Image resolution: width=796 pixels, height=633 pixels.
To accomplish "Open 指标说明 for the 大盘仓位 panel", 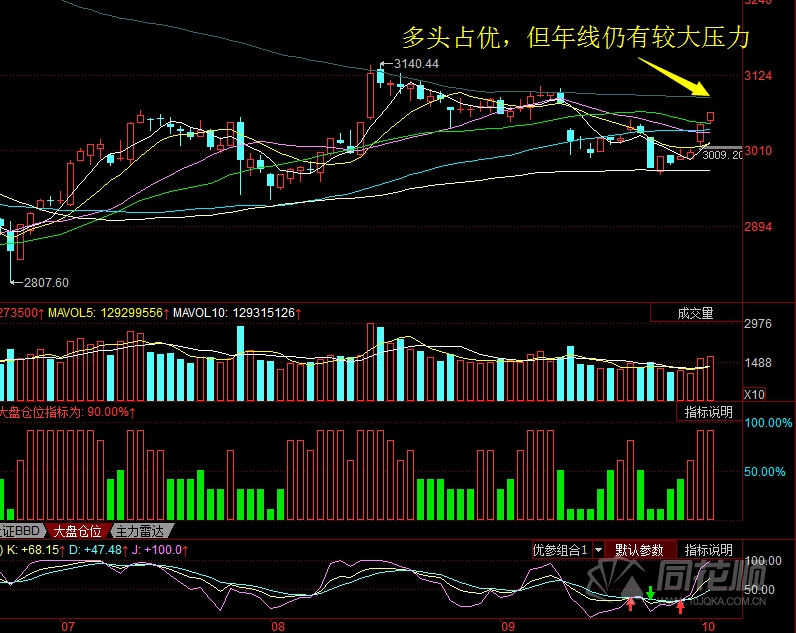I will pos(708,412).
